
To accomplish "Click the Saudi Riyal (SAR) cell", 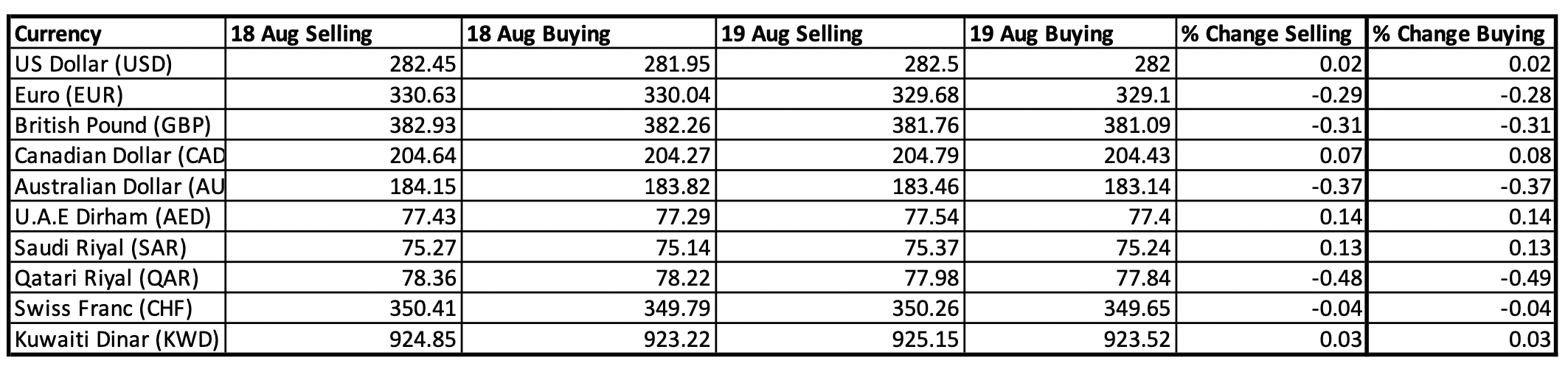I will [x=118, y=248].
